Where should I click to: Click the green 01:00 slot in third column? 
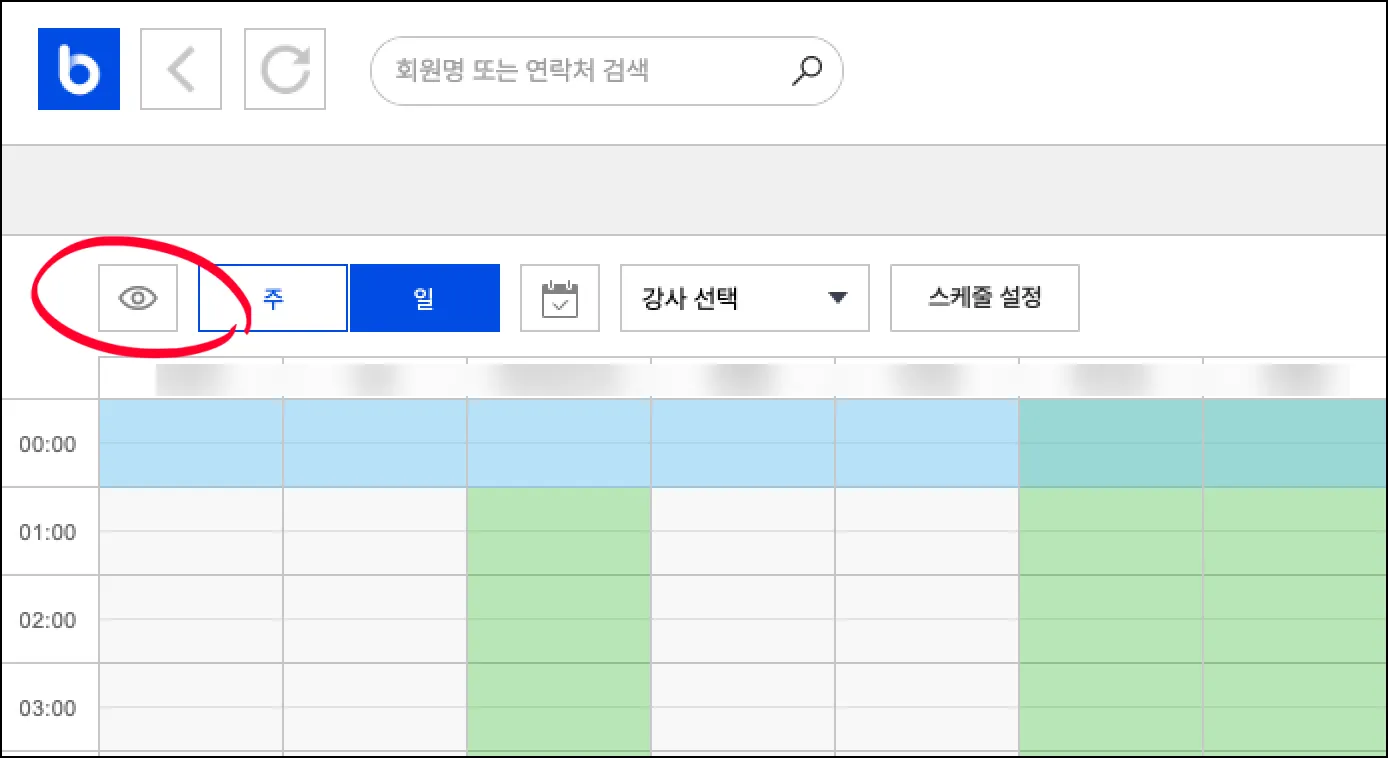559,531
